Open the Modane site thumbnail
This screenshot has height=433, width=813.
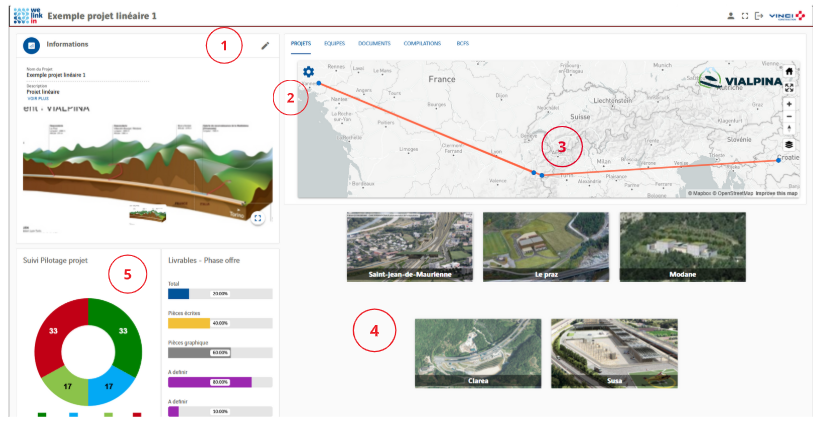[x=682, y=246]
